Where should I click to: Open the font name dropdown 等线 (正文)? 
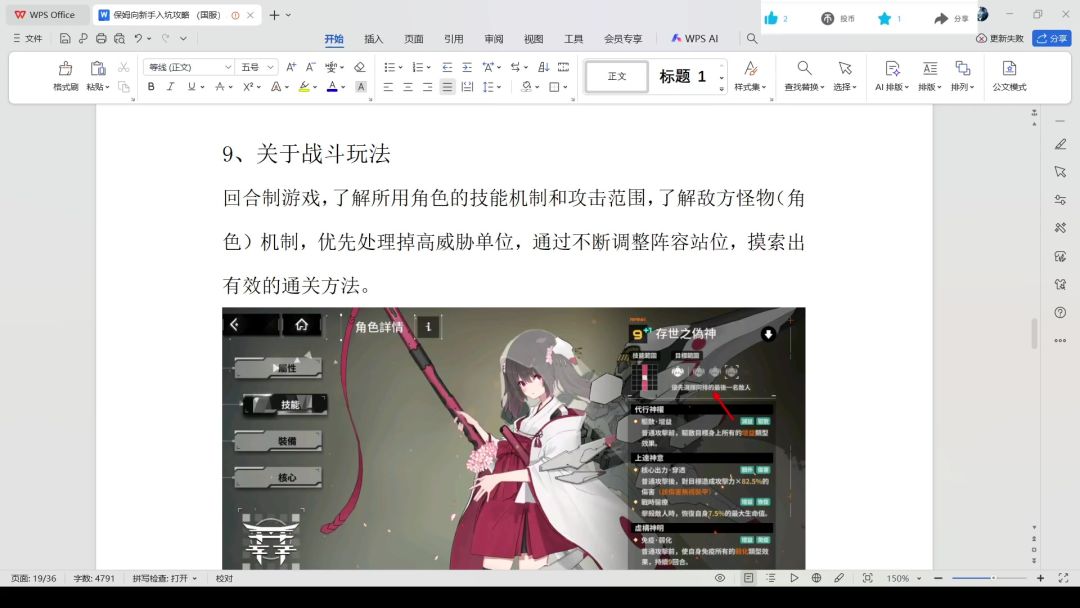(x=188, y=67)
